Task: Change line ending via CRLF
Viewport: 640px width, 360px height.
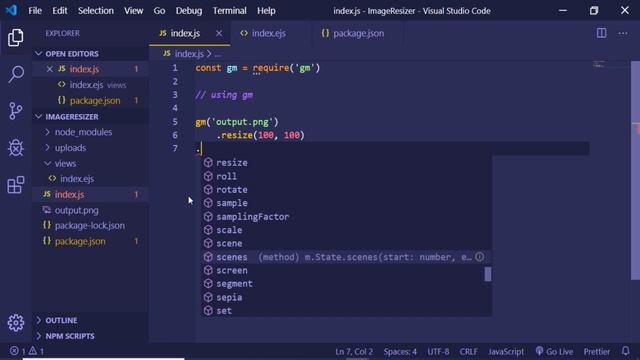Action: [469, 351]
